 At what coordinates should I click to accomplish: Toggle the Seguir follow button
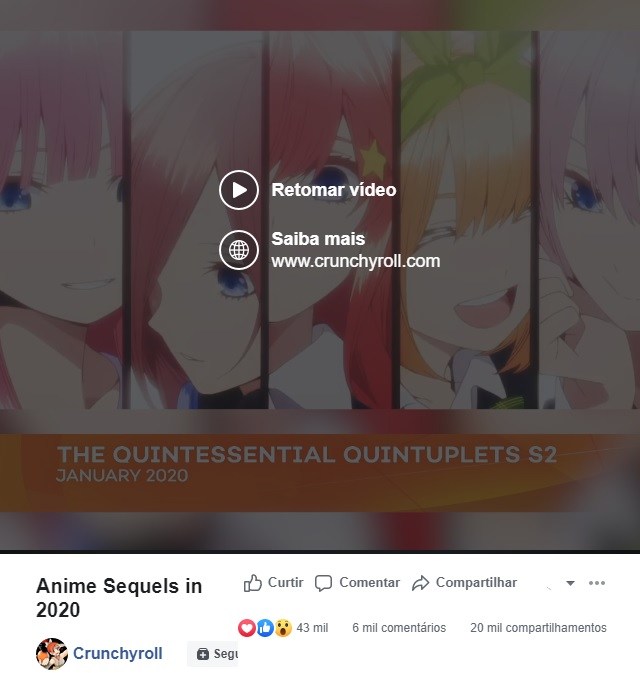(212, 654)
